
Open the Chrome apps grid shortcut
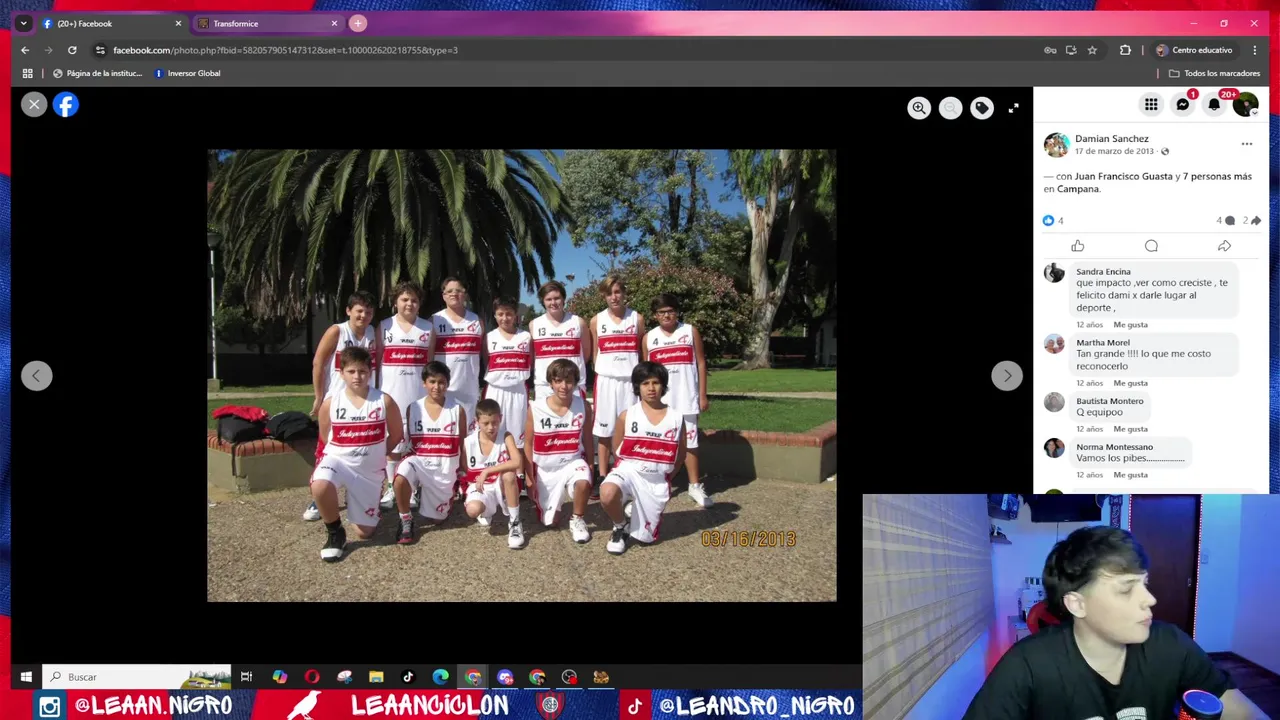pos(27,73)
